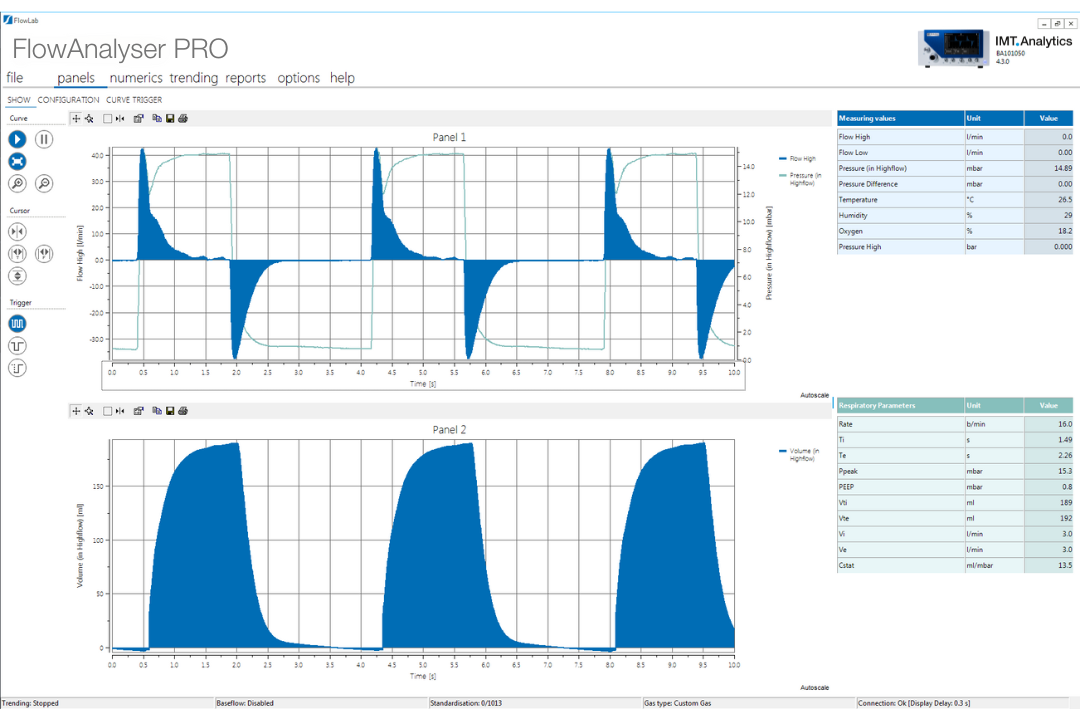Zoom out on the curve
Image resolution: width=1080 pixels, height=720 pixels.
pos(44,184)
